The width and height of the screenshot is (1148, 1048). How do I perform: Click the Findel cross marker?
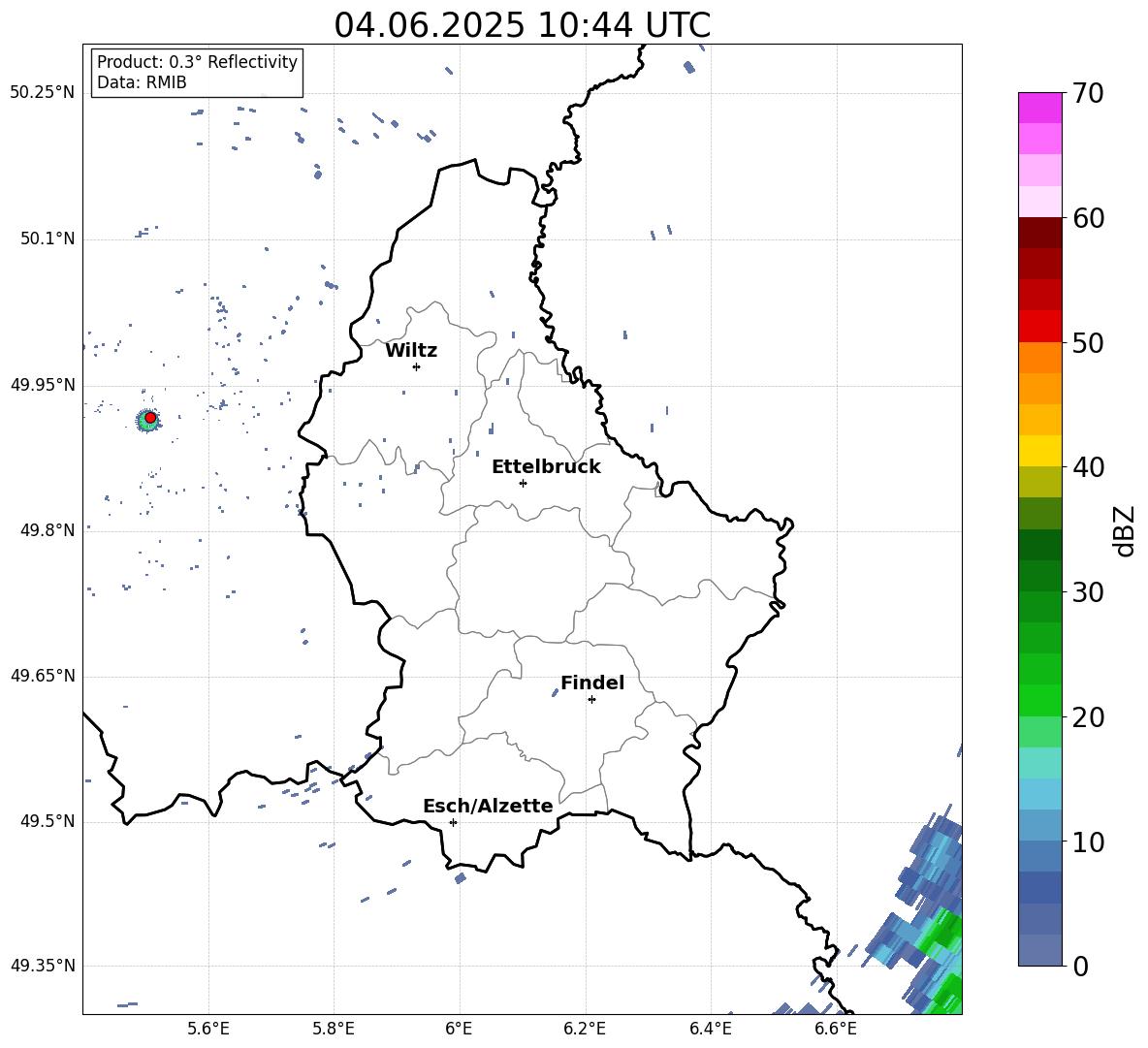591,700
